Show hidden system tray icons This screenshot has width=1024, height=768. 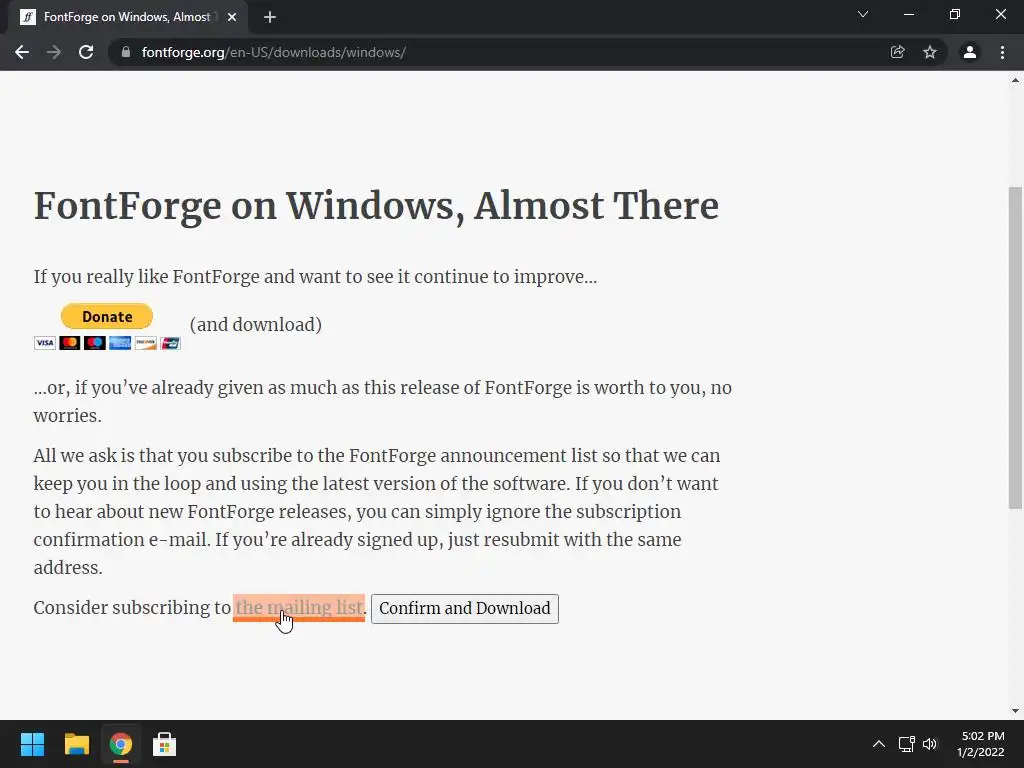(x=879, y=744)
